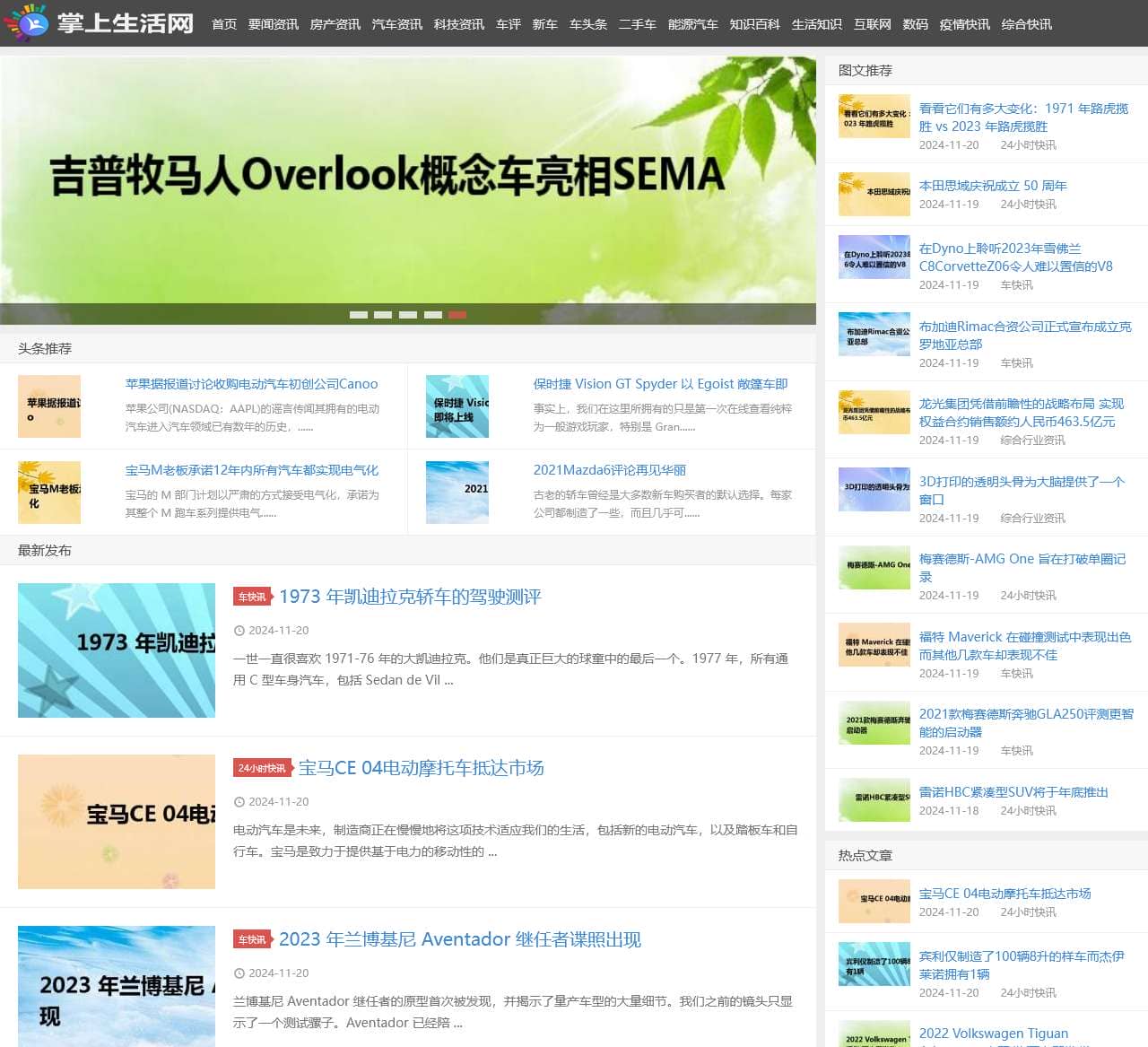Go to 车头条 section
This screenshot has height=1047, width=1148.
coord(588,24)
